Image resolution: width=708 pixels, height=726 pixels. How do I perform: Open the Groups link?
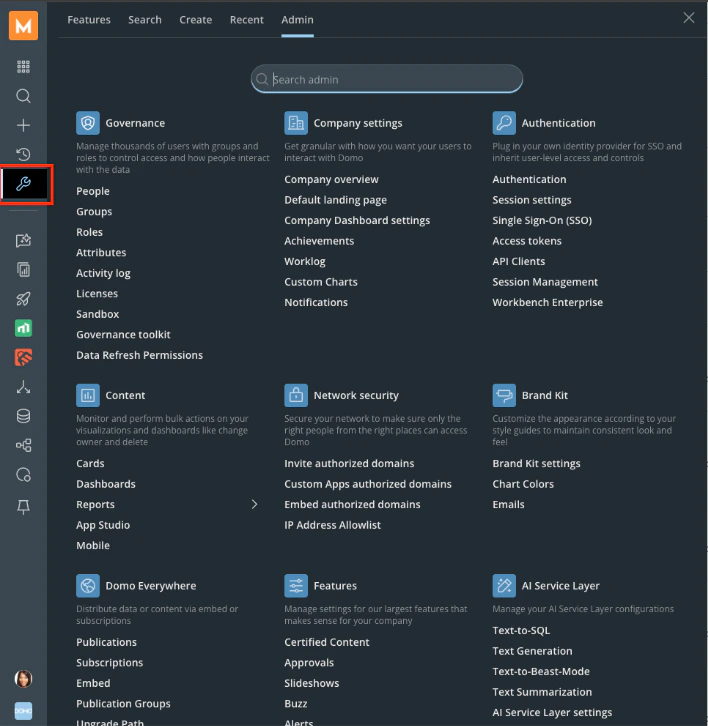pyautogui.click(x=94, y=212)
